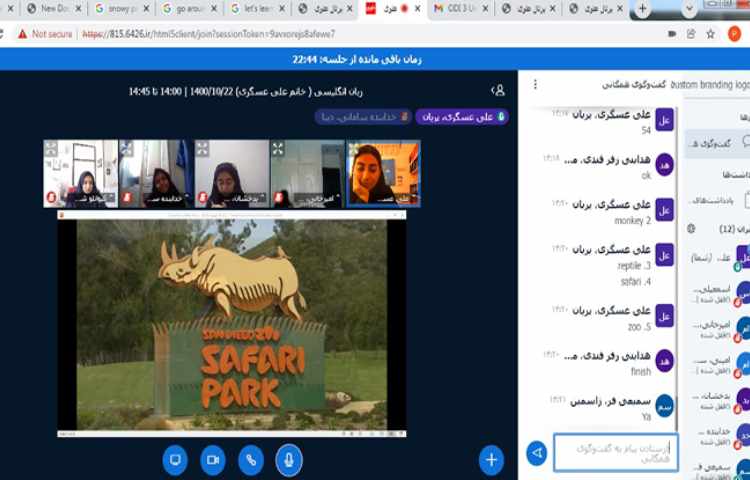This screenshot has height=480, width=750.
Task: Switch to the 'New Do...' browser tab
Action: [54, 9]
